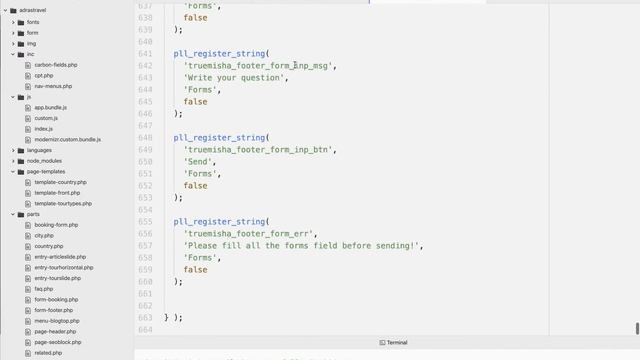Open carbon-fields.php file

(x=56, y=65)
